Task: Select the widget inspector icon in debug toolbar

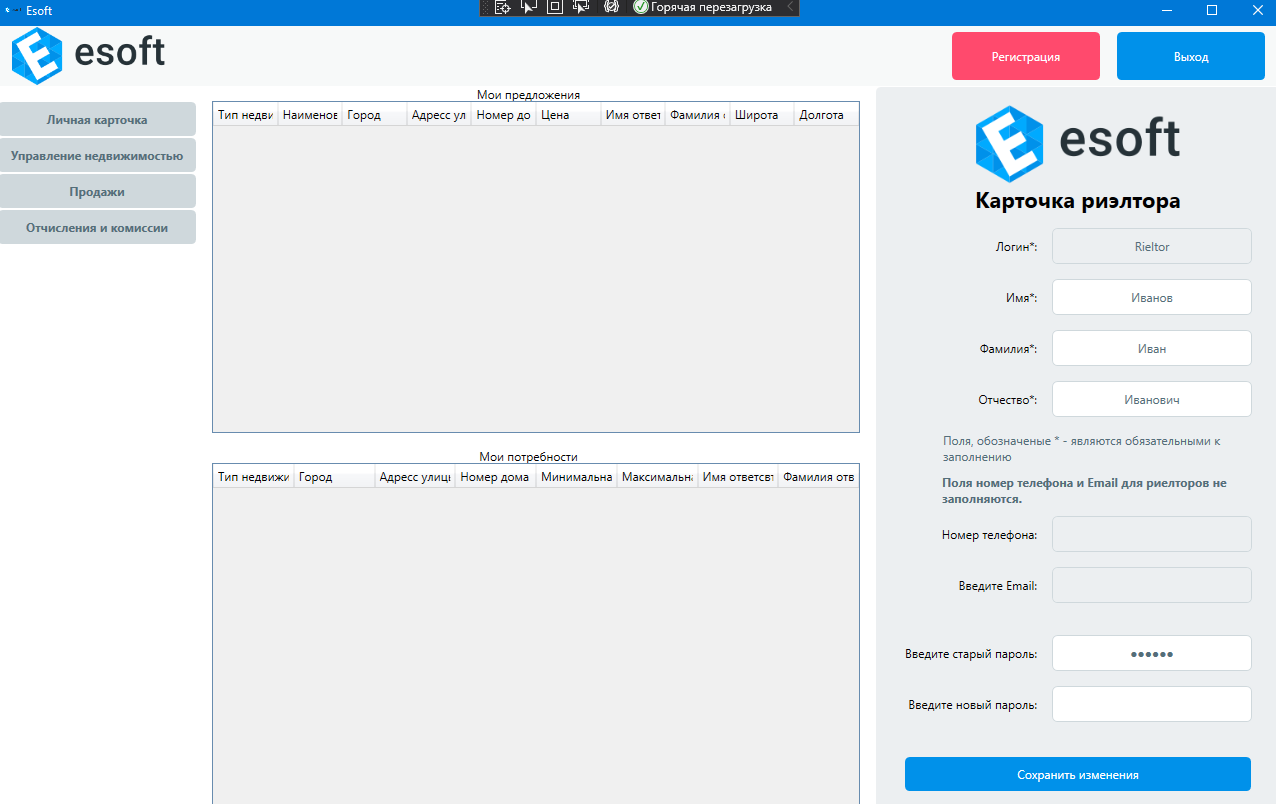Action: [504, 8]
